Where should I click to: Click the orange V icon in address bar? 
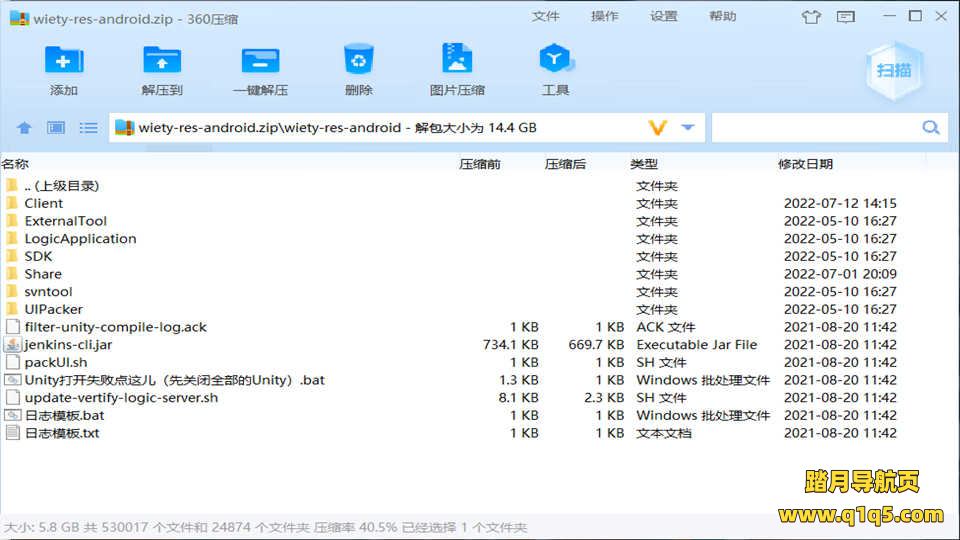[x=657, y=128]
